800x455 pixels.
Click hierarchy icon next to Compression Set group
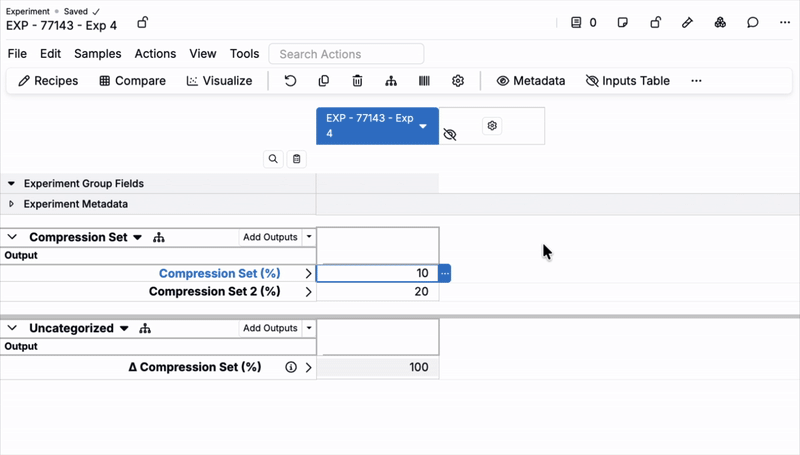[x=159, y=237]
